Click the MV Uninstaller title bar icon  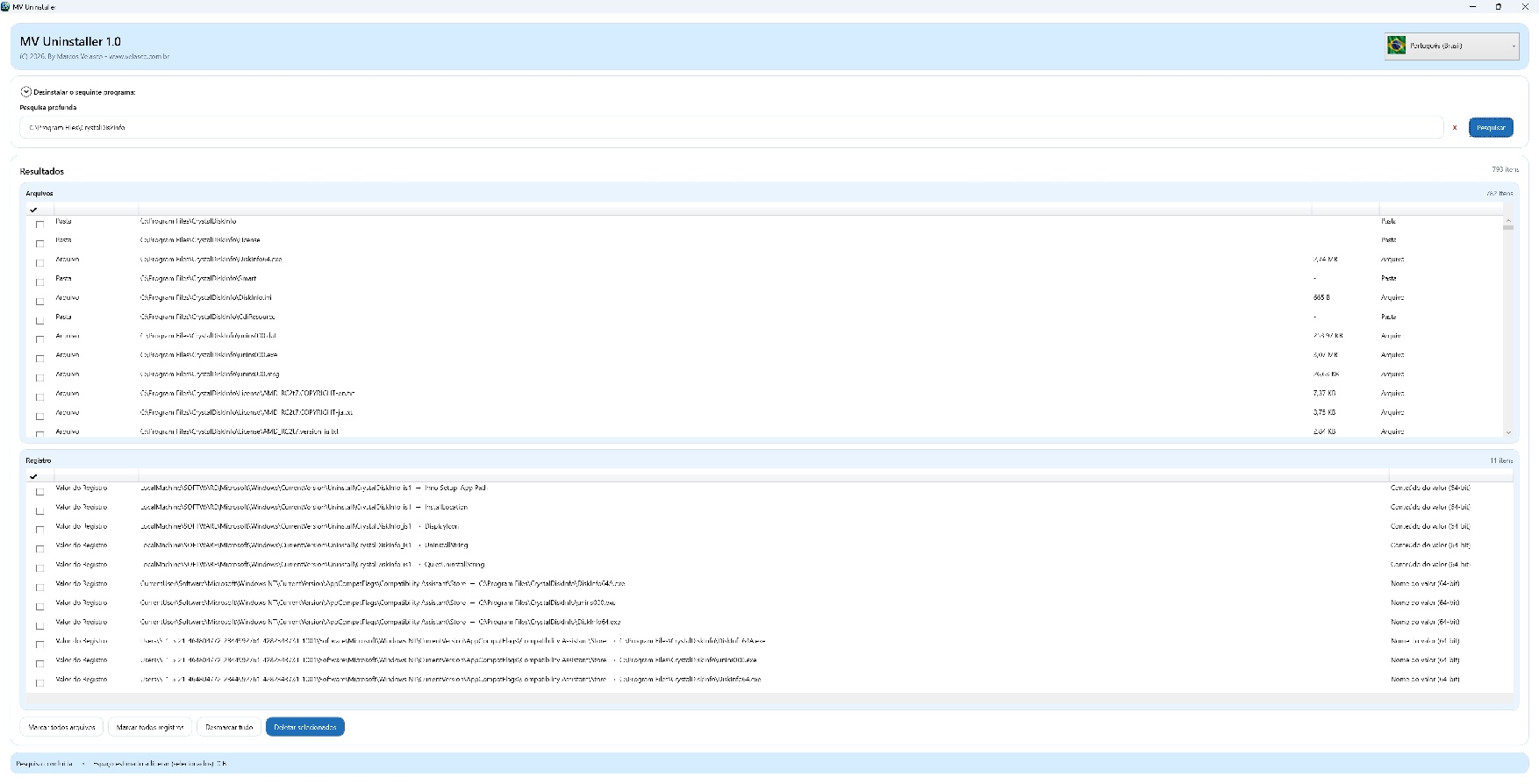(6, 6)
